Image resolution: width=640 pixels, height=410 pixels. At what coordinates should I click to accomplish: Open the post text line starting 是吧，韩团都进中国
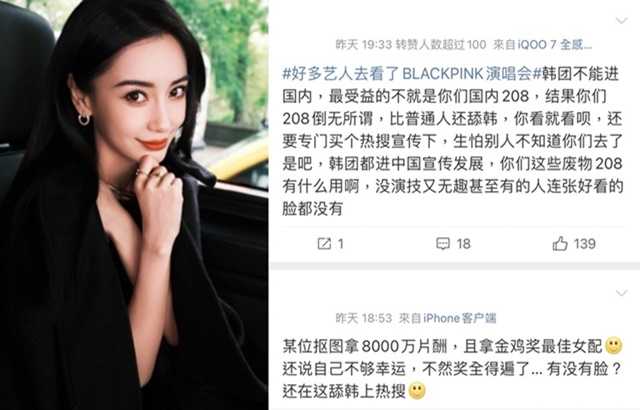point(452,164)
